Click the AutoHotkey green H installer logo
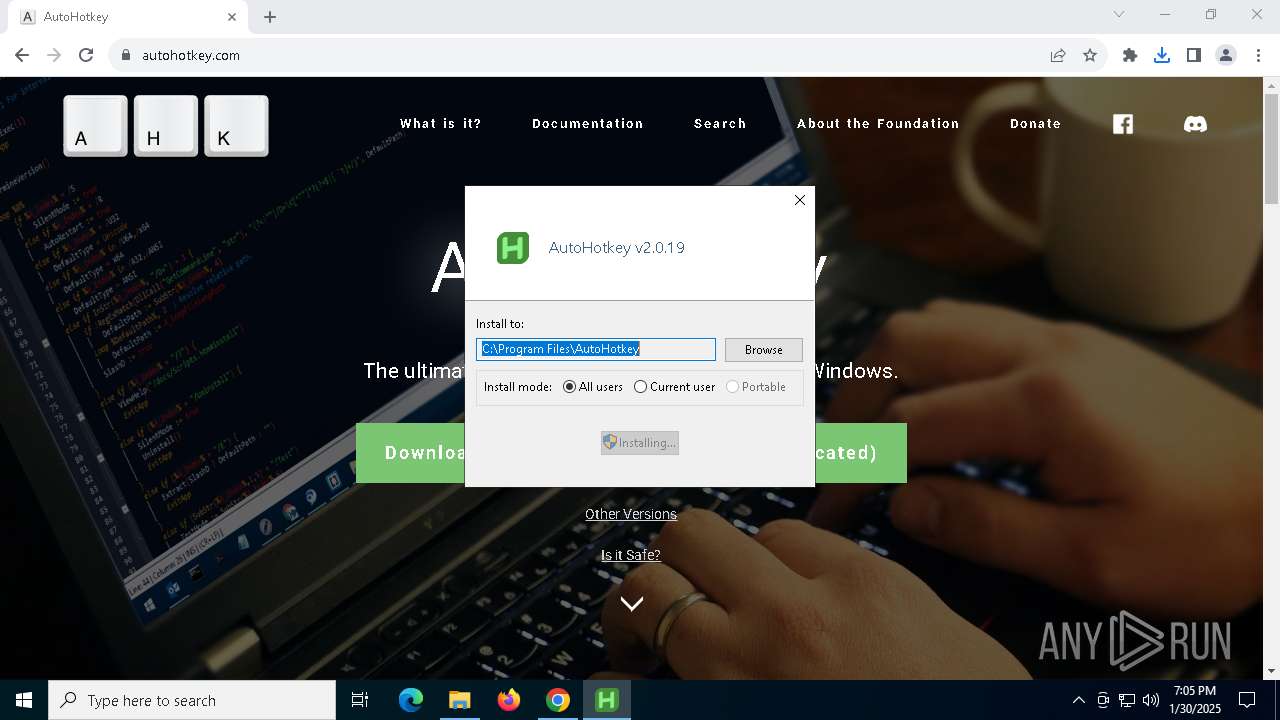Screen dimensions: 1280x720 point(513,248)
